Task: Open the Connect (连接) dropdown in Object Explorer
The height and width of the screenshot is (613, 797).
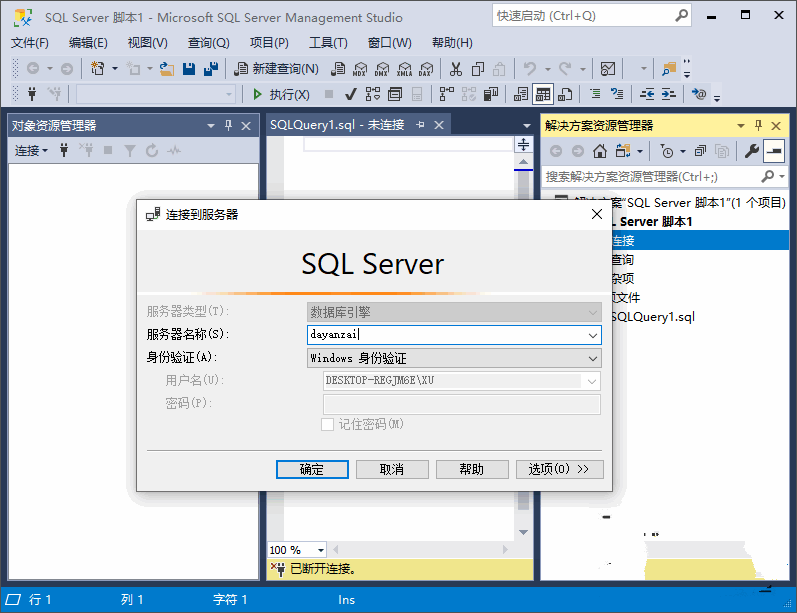Action: click(x=31, y=150)
